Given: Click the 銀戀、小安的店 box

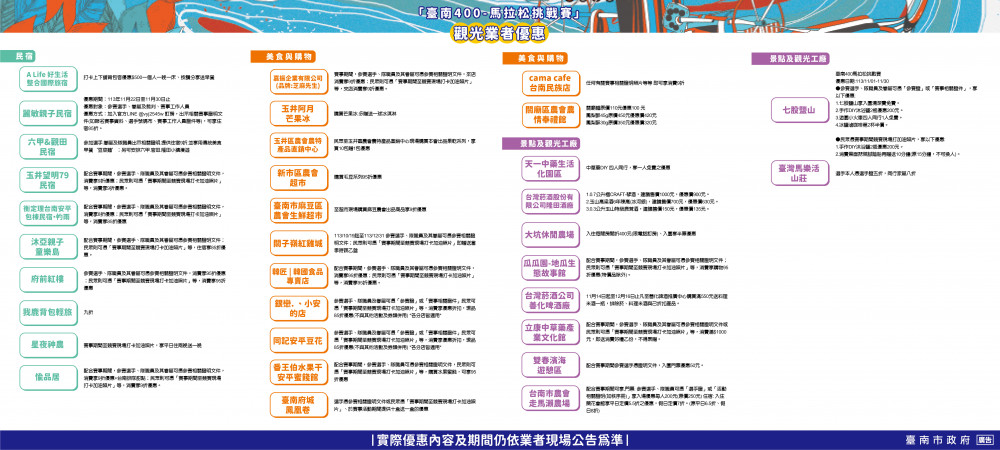Looking at the screenshot, I should click(298, 308).
